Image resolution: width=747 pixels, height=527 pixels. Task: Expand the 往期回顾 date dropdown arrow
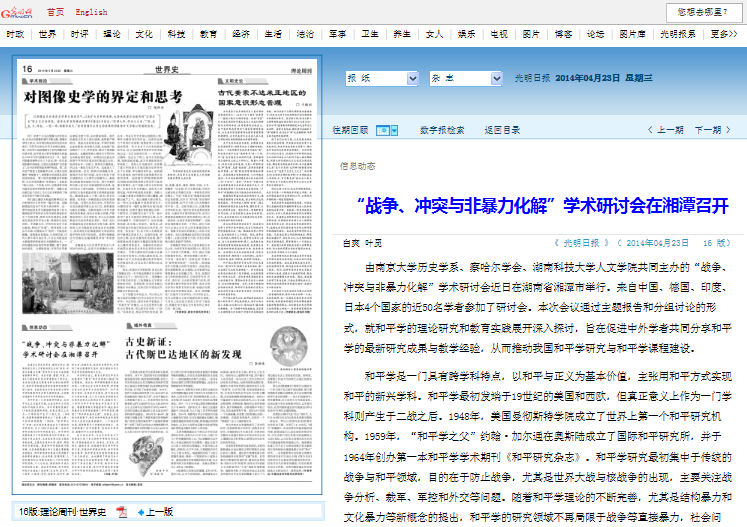[x=394, y=130]
